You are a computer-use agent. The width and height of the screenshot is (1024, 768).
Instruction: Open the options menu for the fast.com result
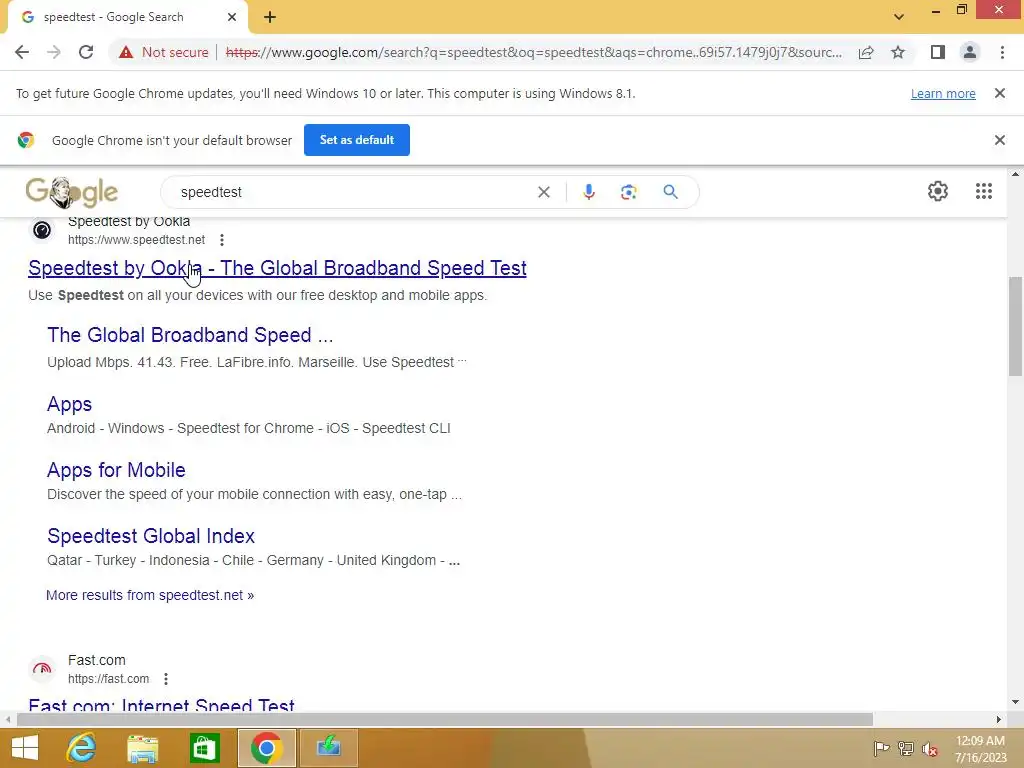coord(166,679)
